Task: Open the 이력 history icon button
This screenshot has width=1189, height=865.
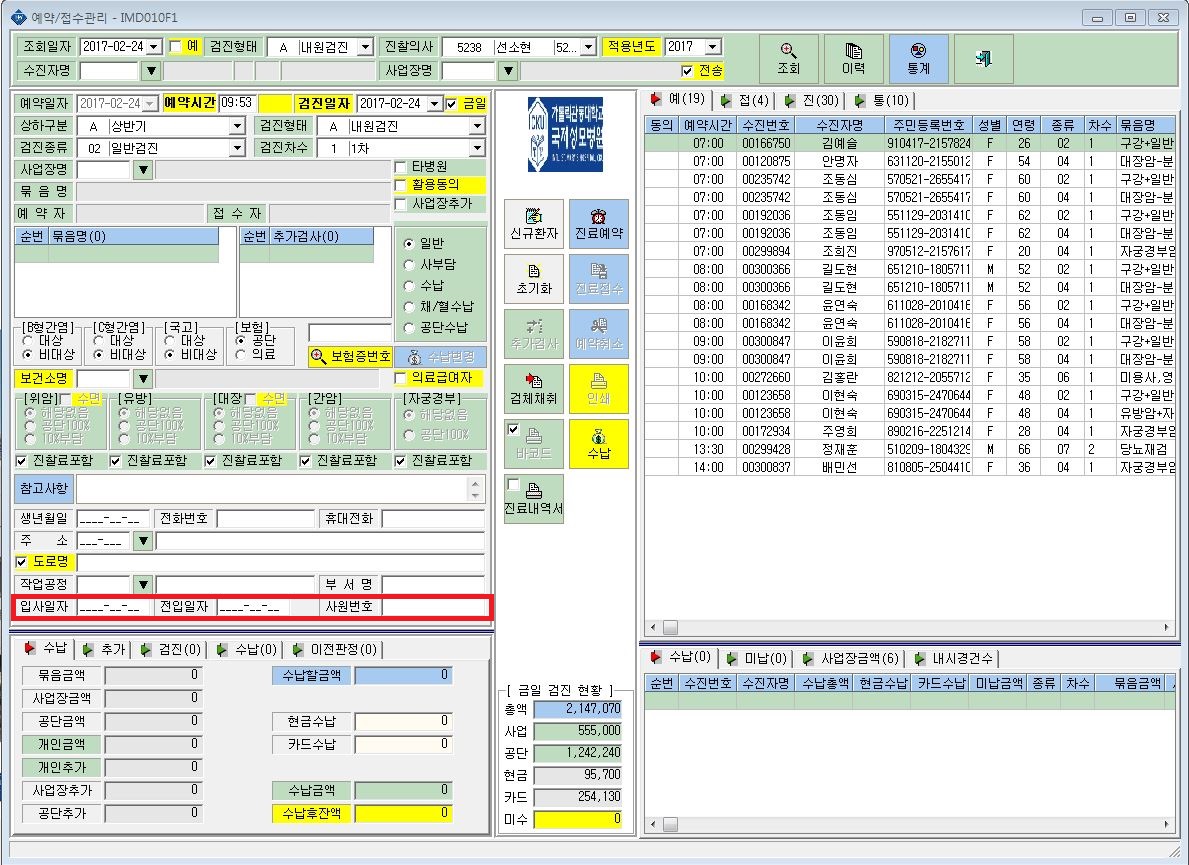Action: tap(853, 58)
